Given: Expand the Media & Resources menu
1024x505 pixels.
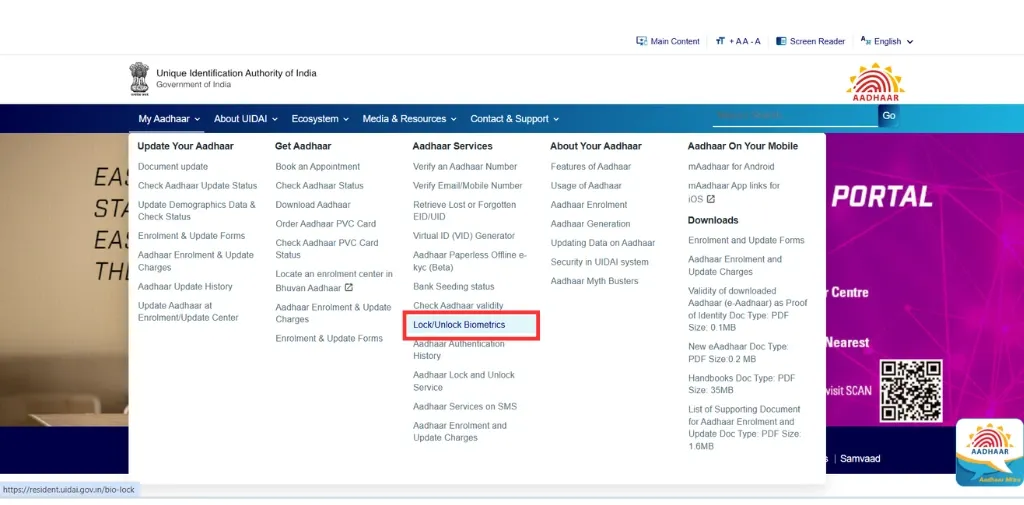Looking at the screenshot, I should [409, 119].
